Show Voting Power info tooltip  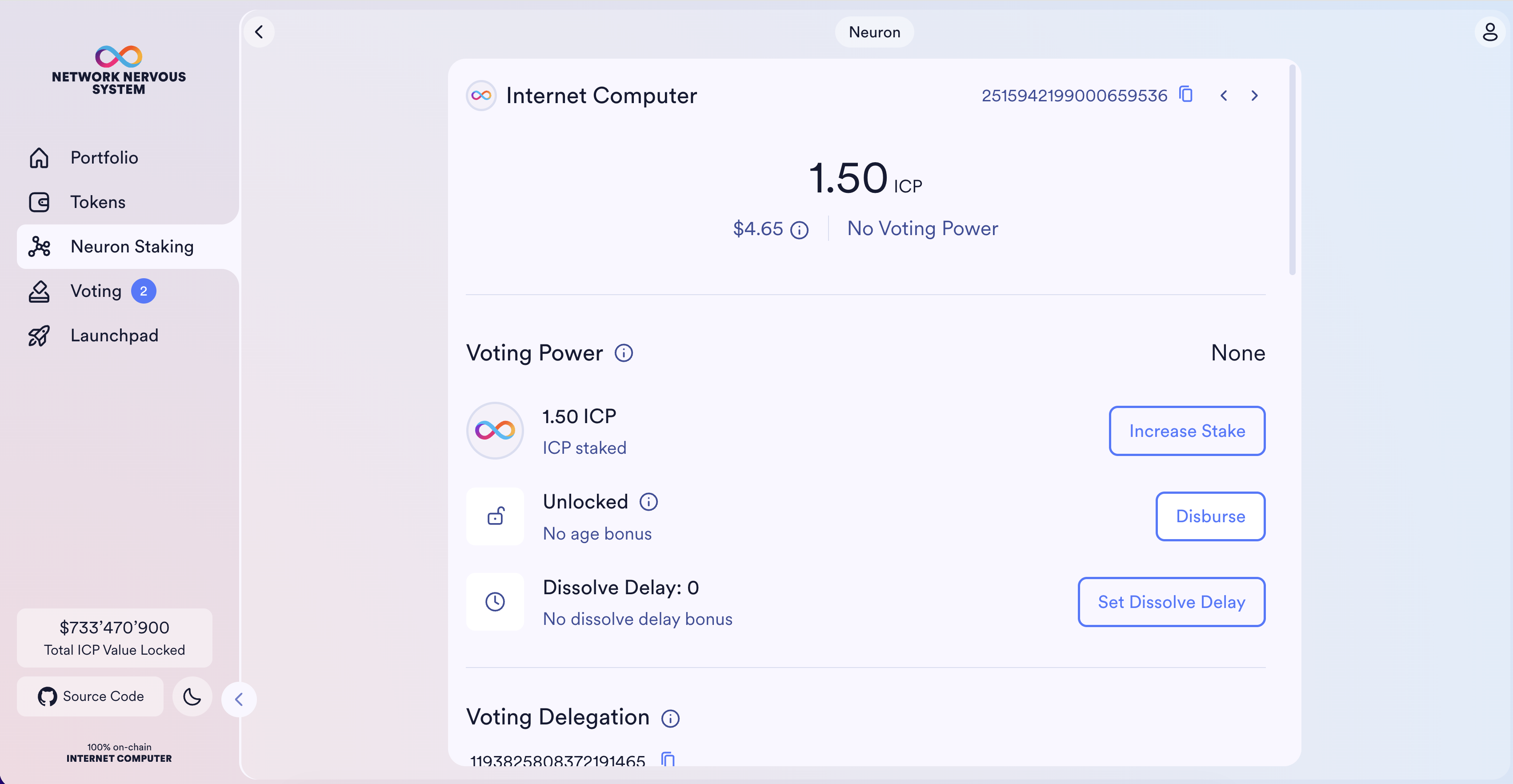point(623,353)
